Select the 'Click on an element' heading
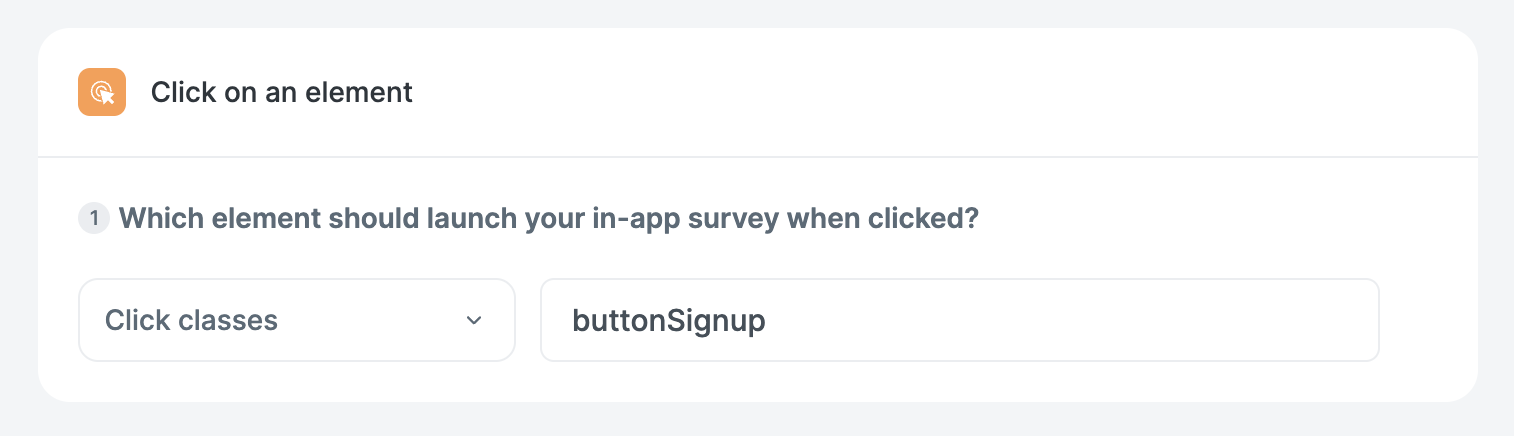 (x=282, y=92)
